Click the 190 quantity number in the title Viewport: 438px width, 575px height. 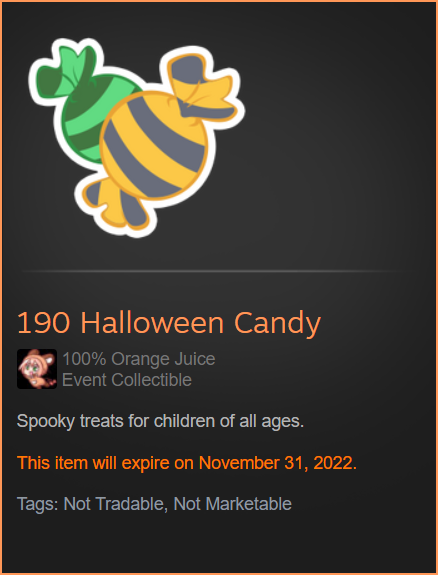tap(43, 323)
